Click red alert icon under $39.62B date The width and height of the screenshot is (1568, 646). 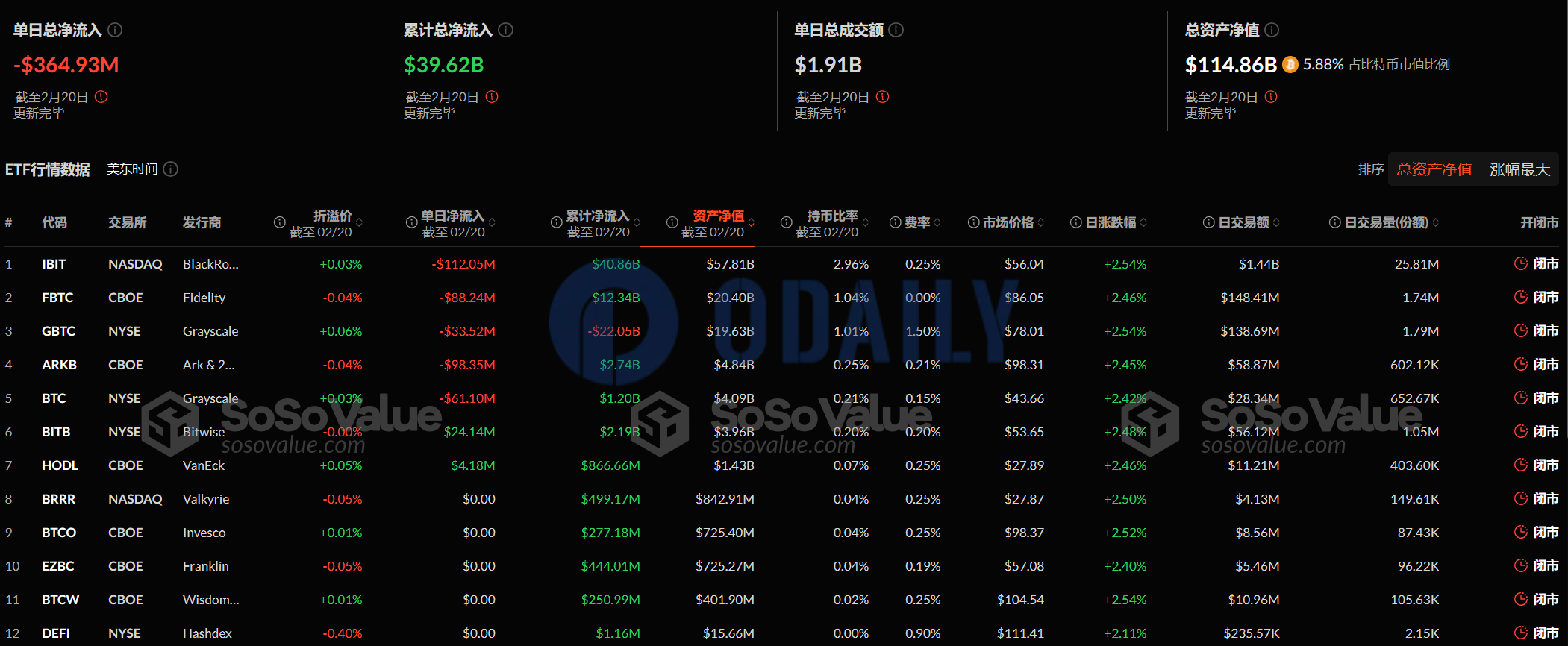[492, 97]
